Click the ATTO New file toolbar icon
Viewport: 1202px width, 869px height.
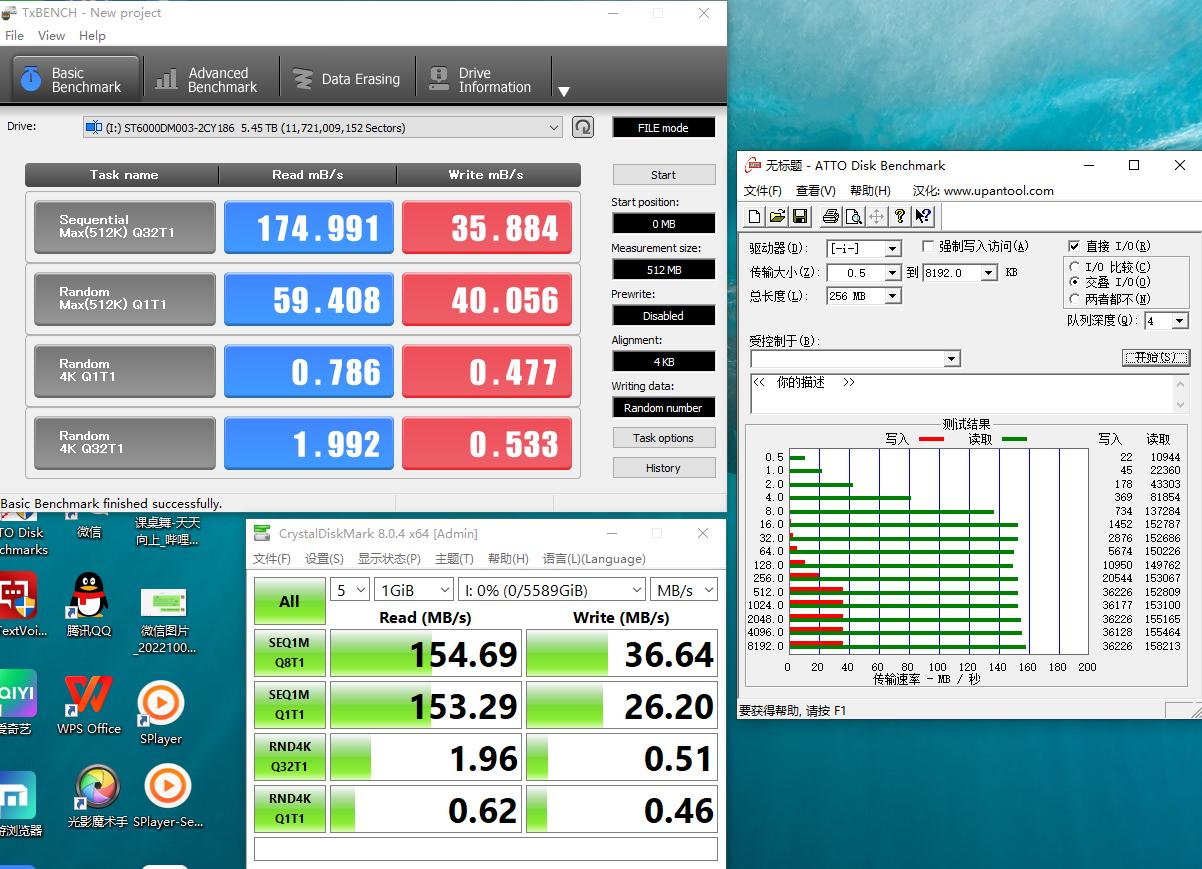click(x=755, y=216)
